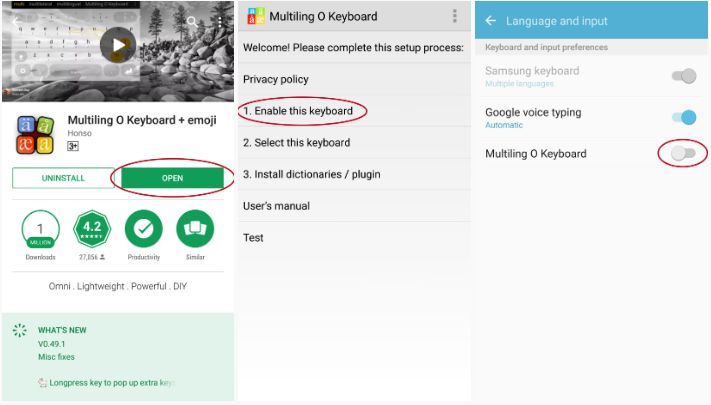Enable the Multiling O Keyboard switch
This screenshot has width=711, height=405.
tap(683, 153)
